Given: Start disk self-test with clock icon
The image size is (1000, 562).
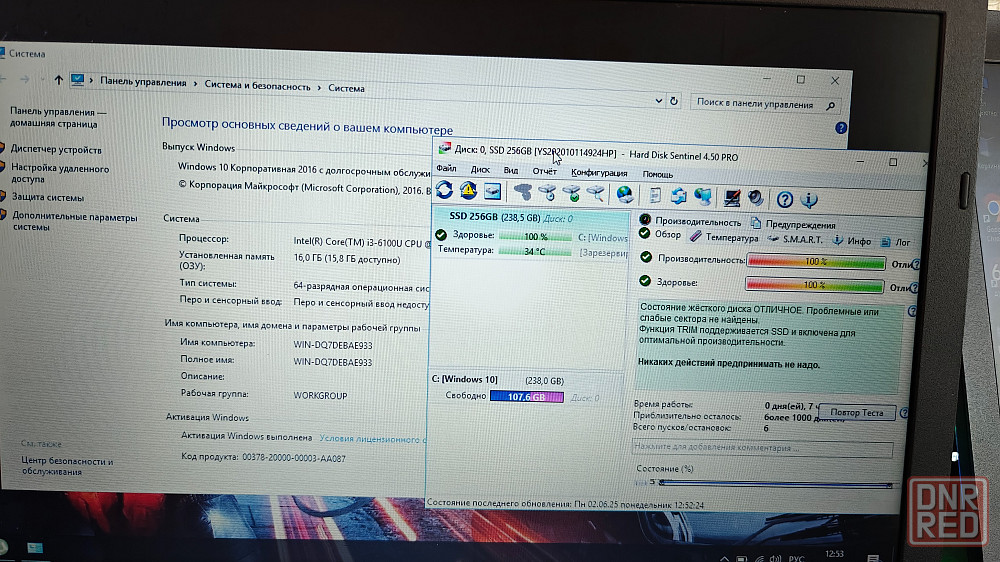Looking at the screenshot, I should coord(547,193).
